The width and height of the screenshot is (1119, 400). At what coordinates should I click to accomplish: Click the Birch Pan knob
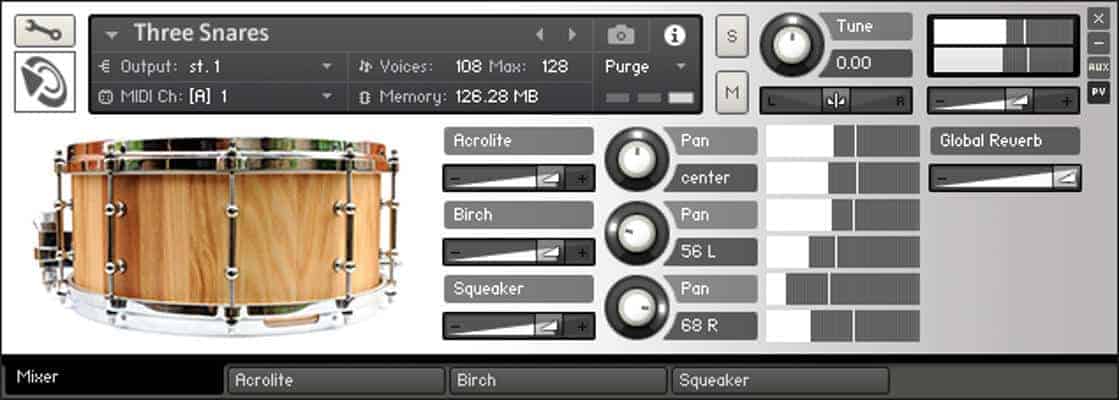[x=636, y=233]
